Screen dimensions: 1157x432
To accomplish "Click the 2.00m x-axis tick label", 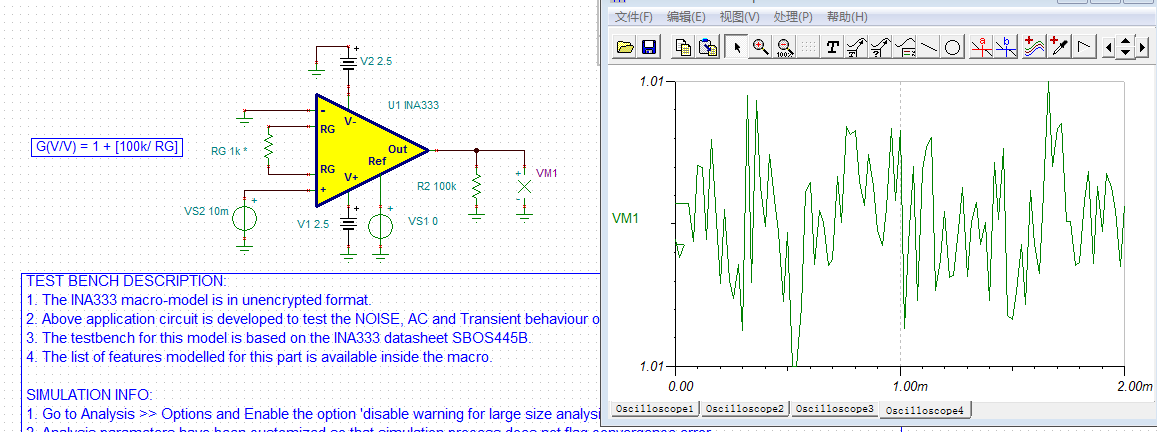I will (x=1134, y=386).
